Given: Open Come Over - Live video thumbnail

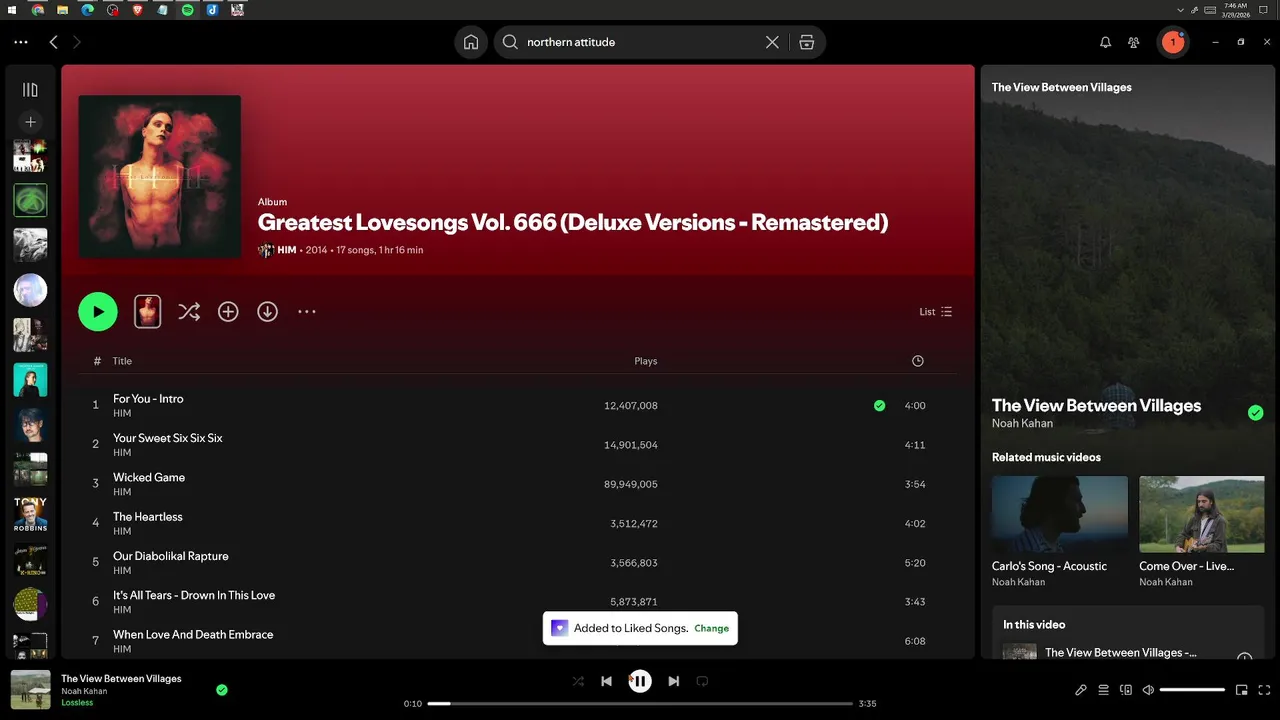Looking at the screenshot, I should click(x=1202, y=514).
